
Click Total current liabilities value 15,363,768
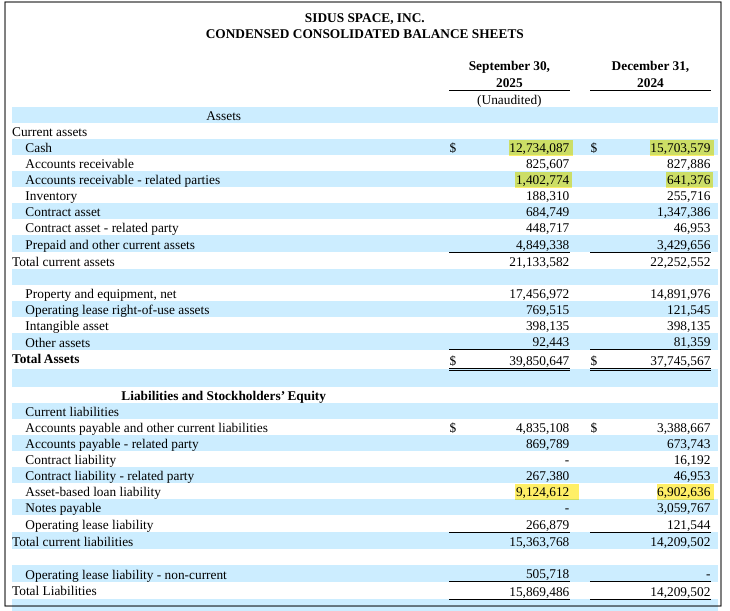[539, 542]
